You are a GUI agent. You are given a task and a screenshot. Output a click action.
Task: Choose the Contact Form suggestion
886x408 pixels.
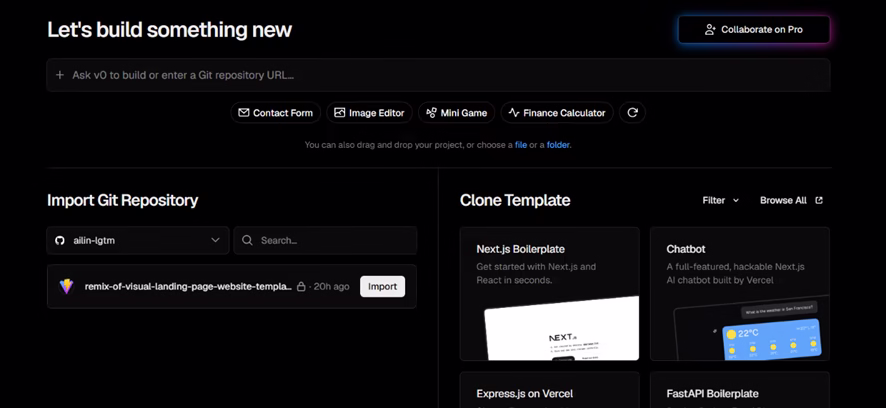pos(275,112)
